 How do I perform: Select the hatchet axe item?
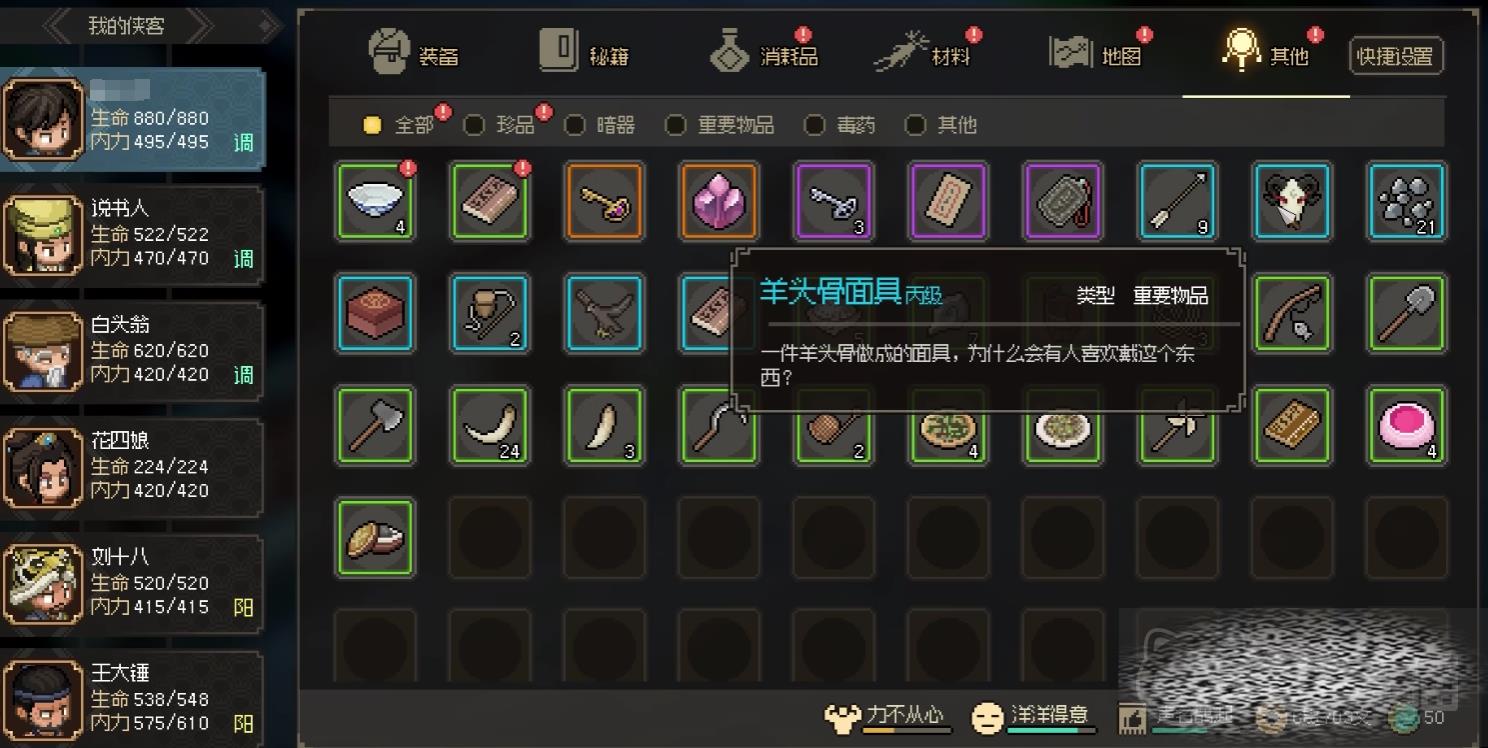coord(375,426)
